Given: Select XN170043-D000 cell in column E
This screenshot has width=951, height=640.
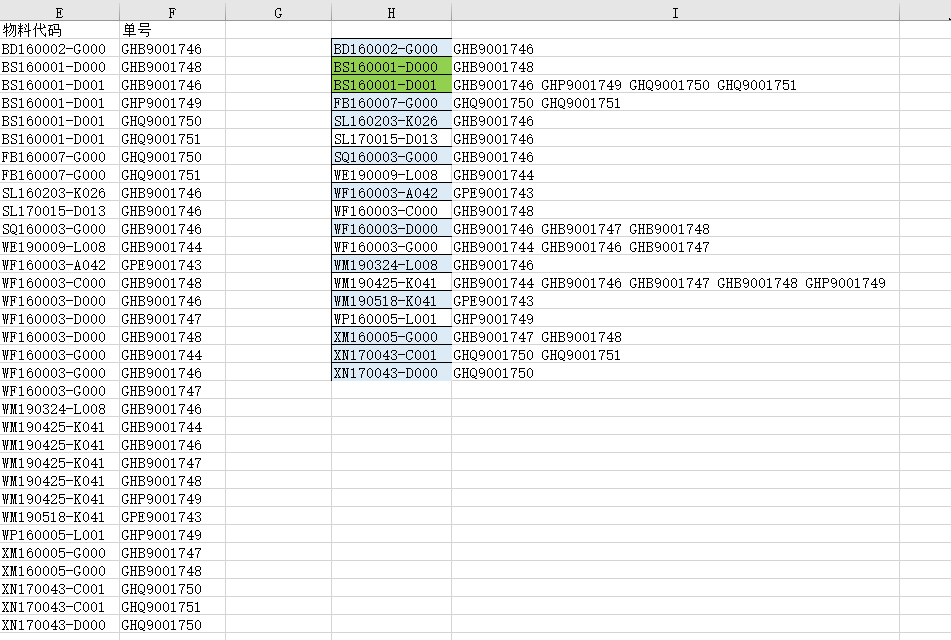Looking at the screenshot, I should (x=59, y=625).
